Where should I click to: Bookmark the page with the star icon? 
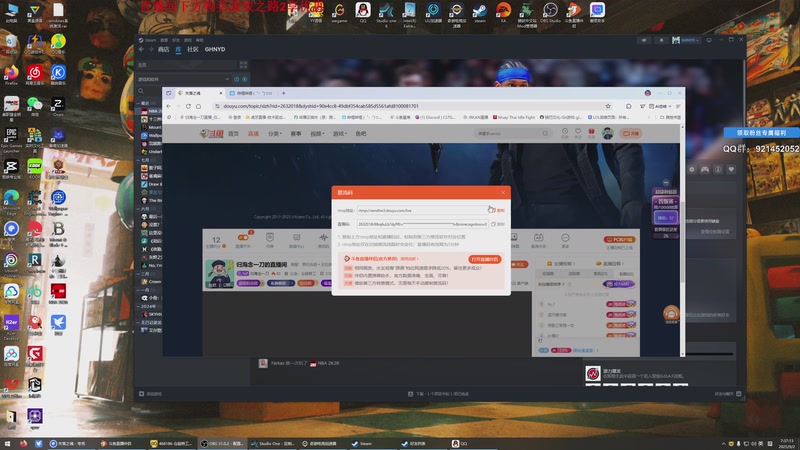pos(608,106)
